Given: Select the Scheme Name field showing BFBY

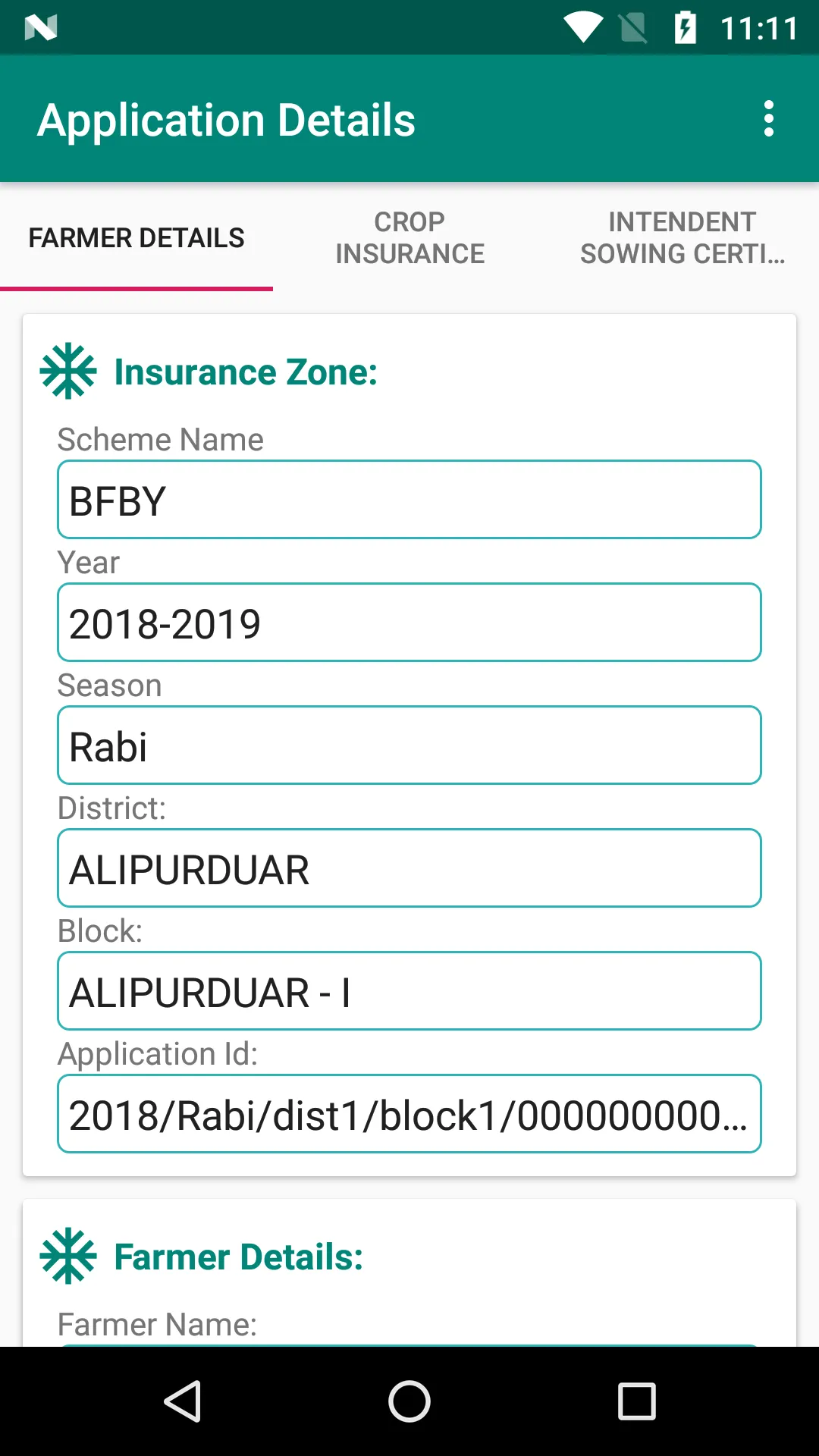Looking at the screenshot, I should coord(409,500).
